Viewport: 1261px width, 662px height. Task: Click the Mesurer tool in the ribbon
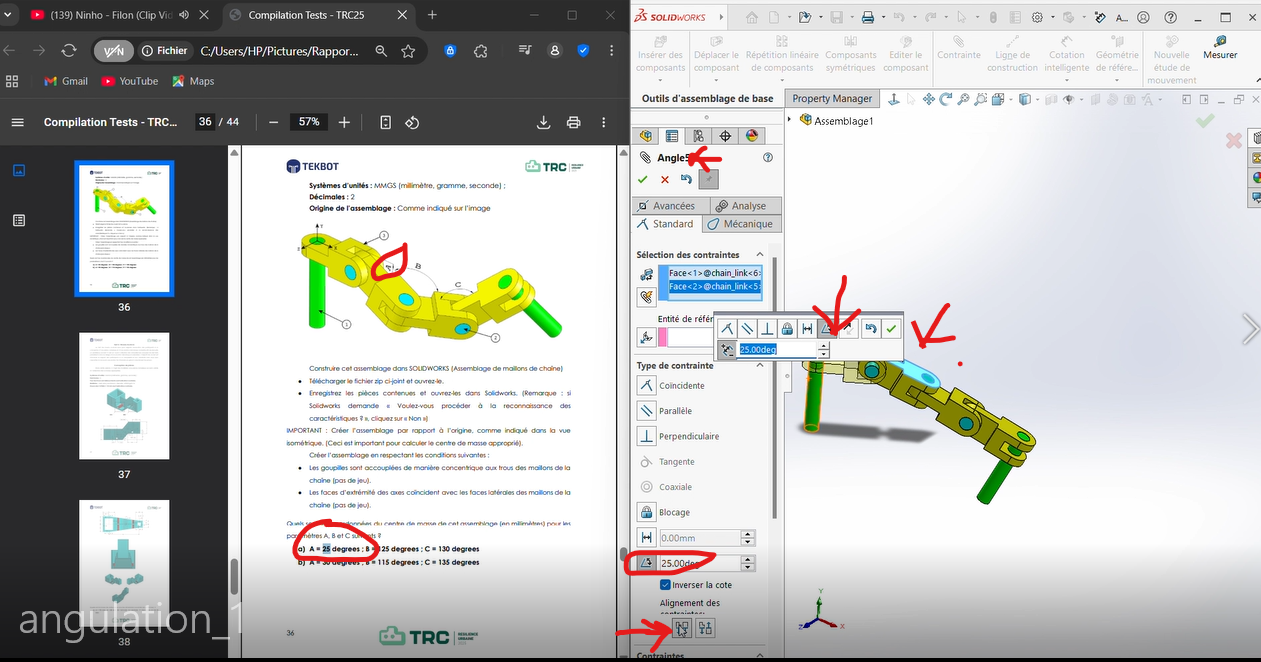[x=1220, y=47]
